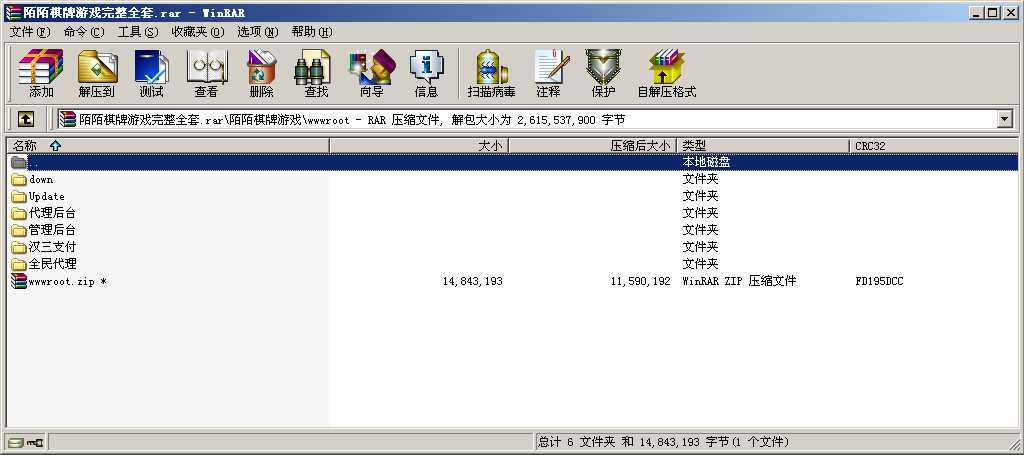Select the Update folder icon
The height and width of the screenshot is (455, 1024).
coord(19,196)
